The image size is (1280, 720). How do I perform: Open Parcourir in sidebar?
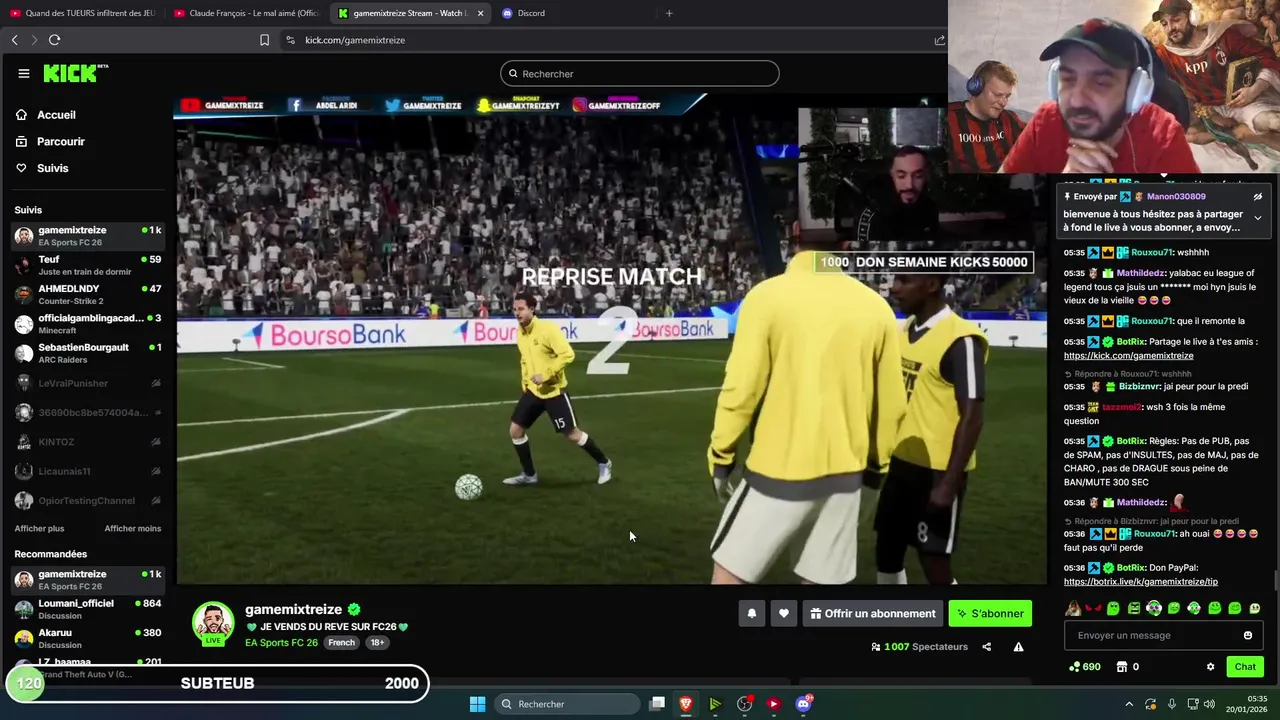[x=60, y=142]
